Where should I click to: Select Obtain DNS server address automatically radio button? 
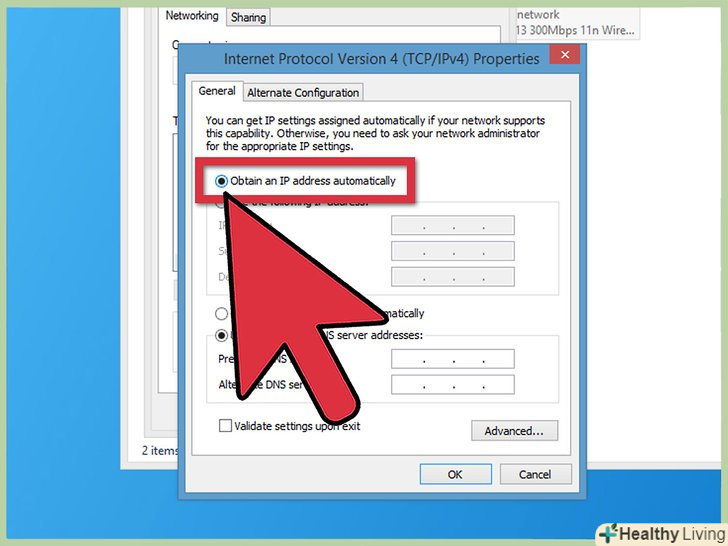221,314
